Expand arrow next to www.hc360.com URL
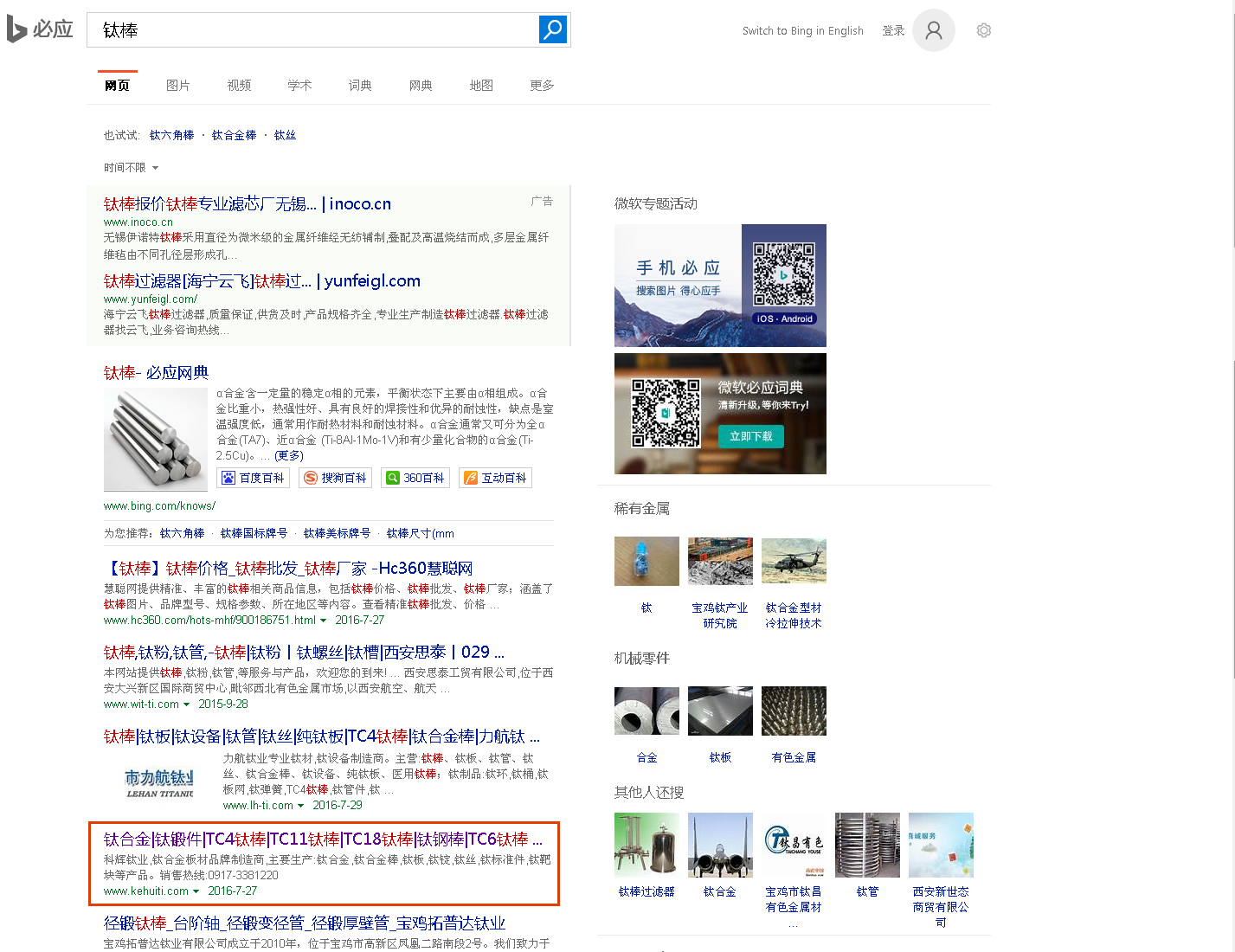 pyautogui.click(x=324, y=621)
